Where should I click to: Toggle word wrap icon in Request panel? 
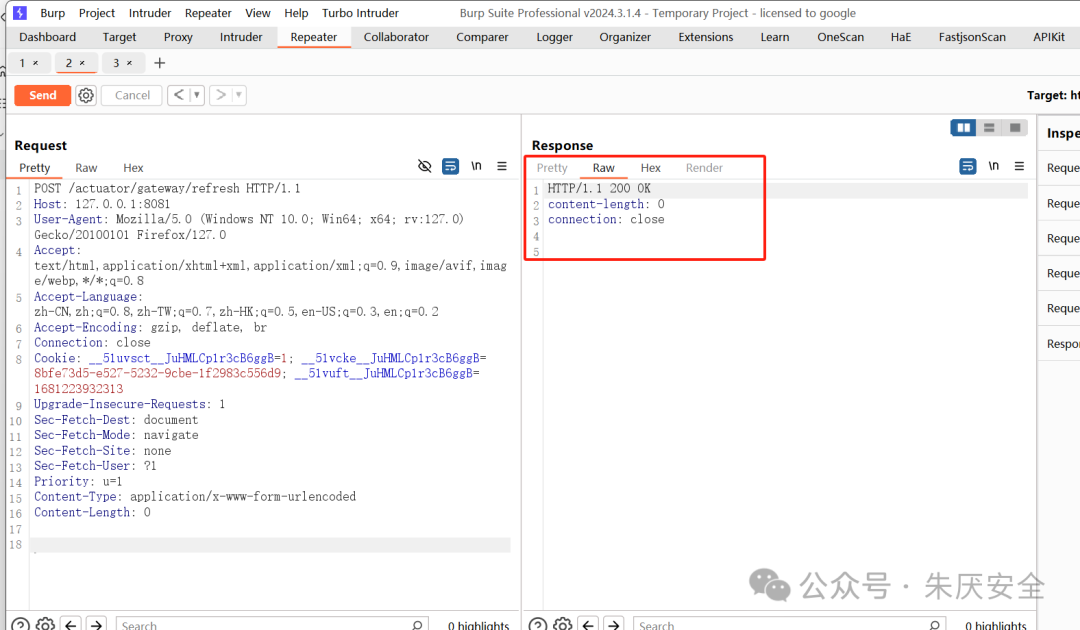click(x=450, y=166)
